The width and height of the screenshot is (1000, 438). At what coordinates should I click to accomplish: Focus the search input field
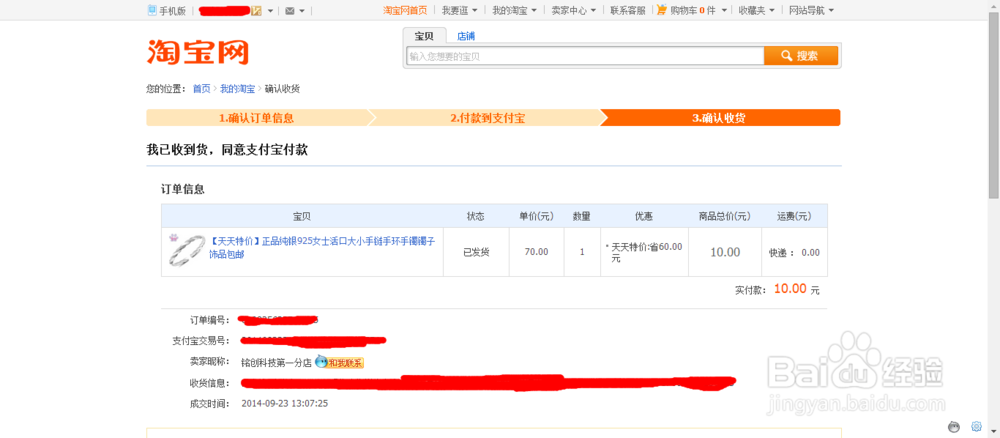[585, 56]
